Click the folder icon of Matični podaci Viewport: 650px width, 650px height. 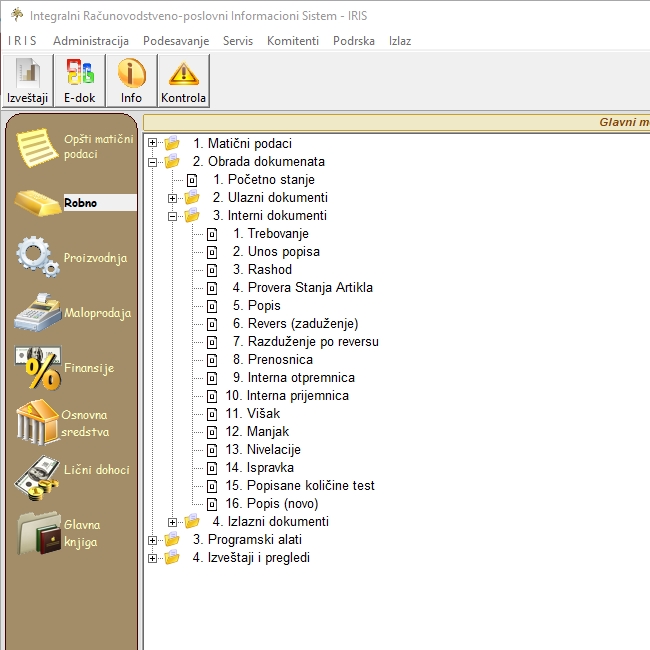click(172, 143)
